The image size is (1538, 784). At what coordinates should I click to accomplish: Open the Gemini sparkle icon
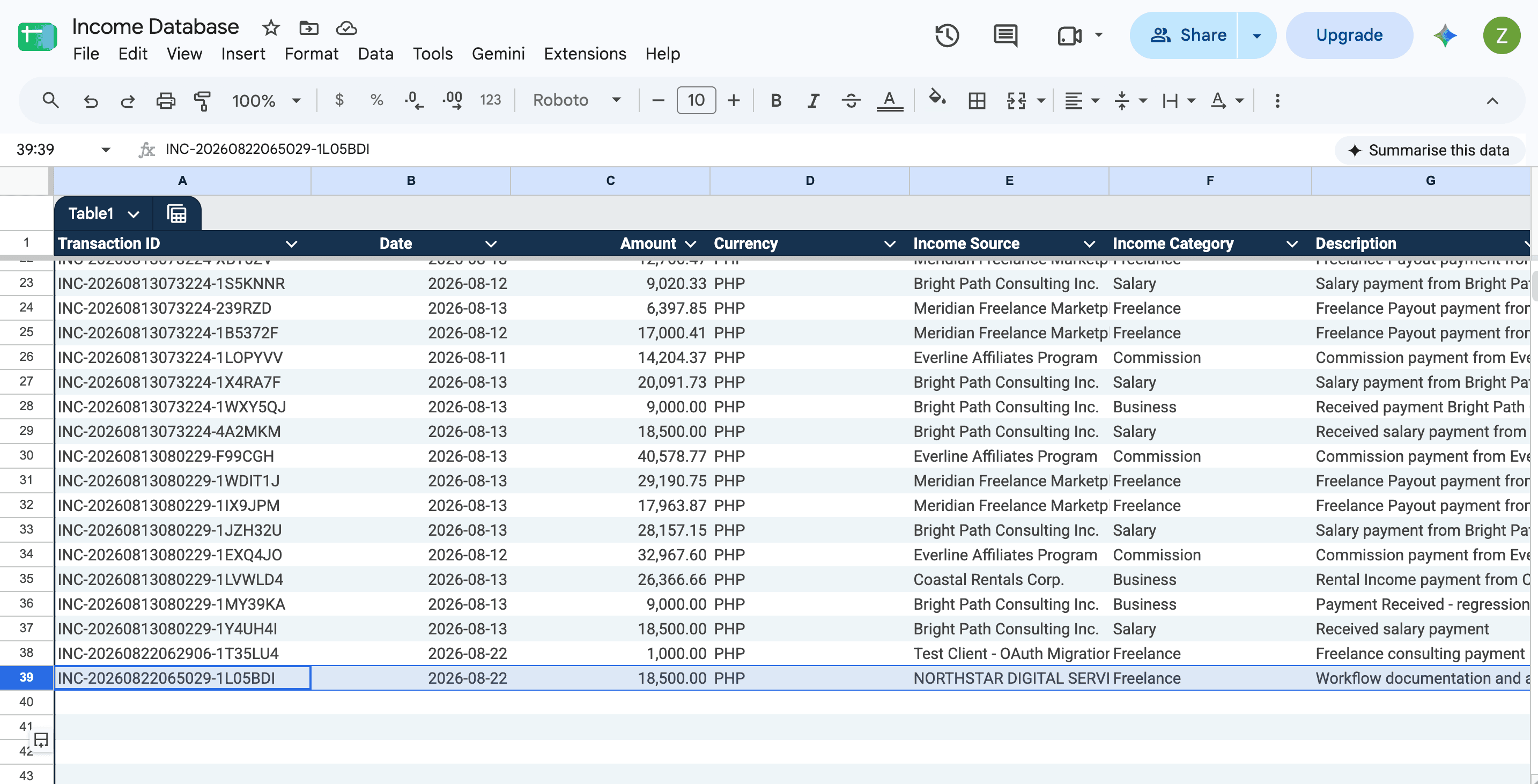click(x=1445, y=35)
